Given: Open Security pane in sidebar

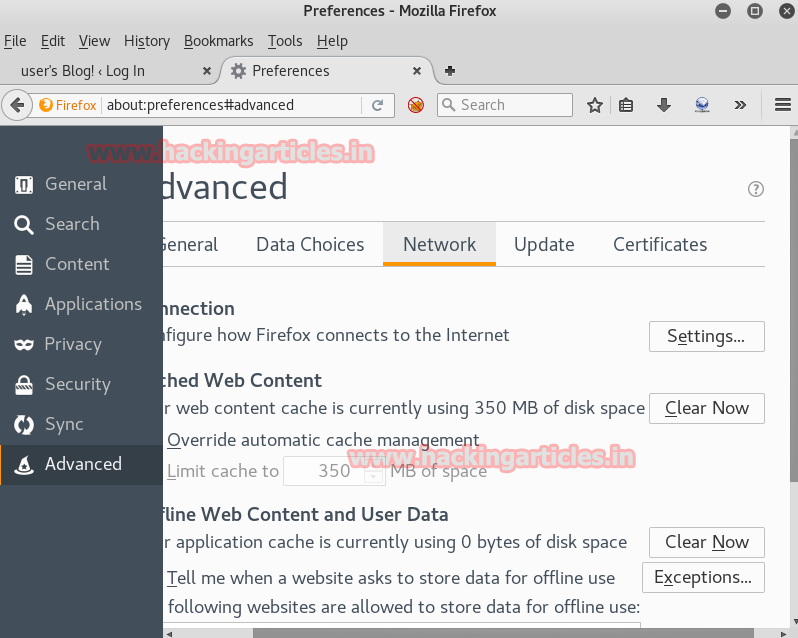Looking at the screenshot, I should pos(81,384).
